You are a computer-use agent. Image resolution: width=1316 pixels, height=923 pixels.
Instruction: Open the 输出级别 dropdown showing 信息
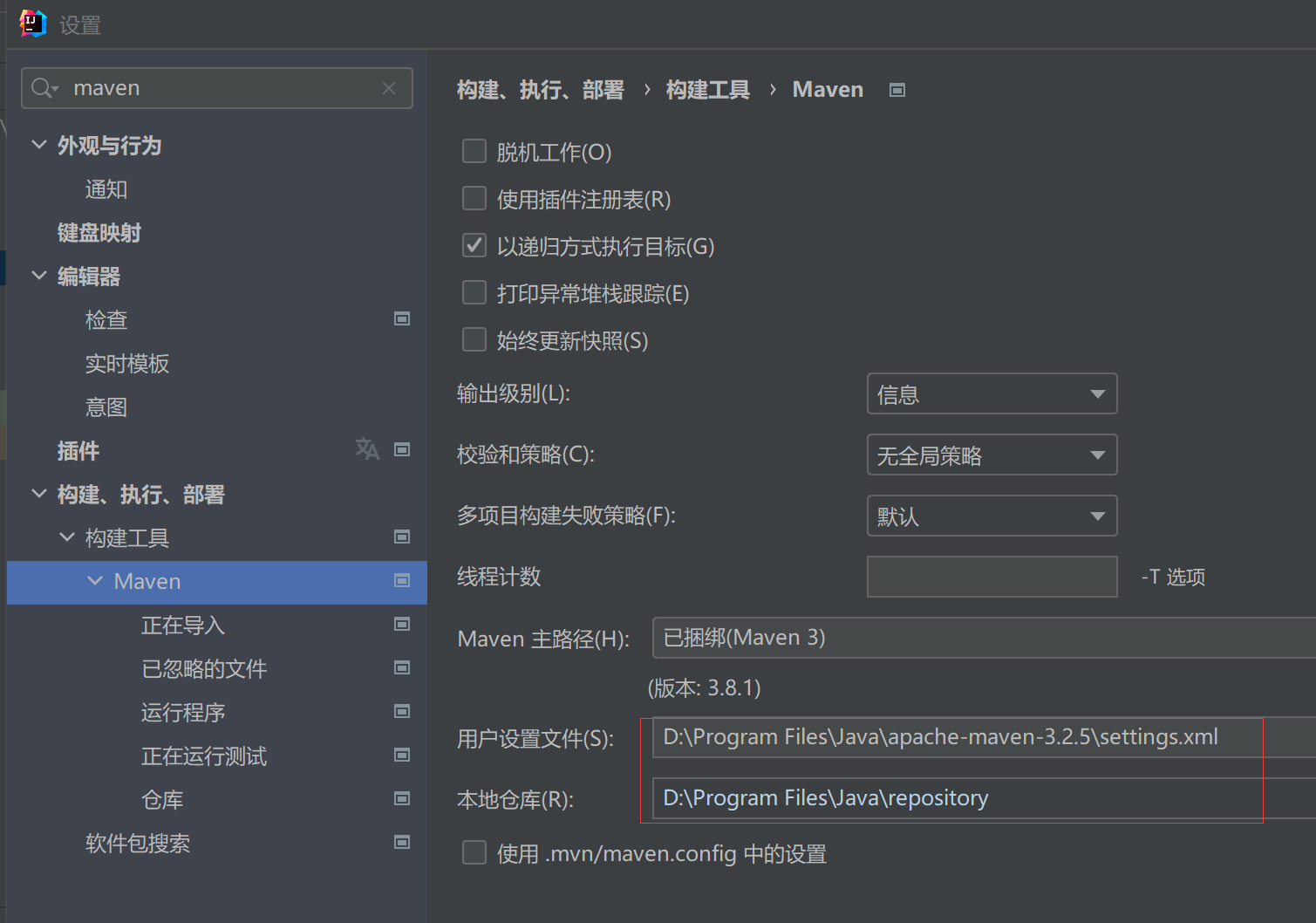pyautogui.click(x=992, y=393)
